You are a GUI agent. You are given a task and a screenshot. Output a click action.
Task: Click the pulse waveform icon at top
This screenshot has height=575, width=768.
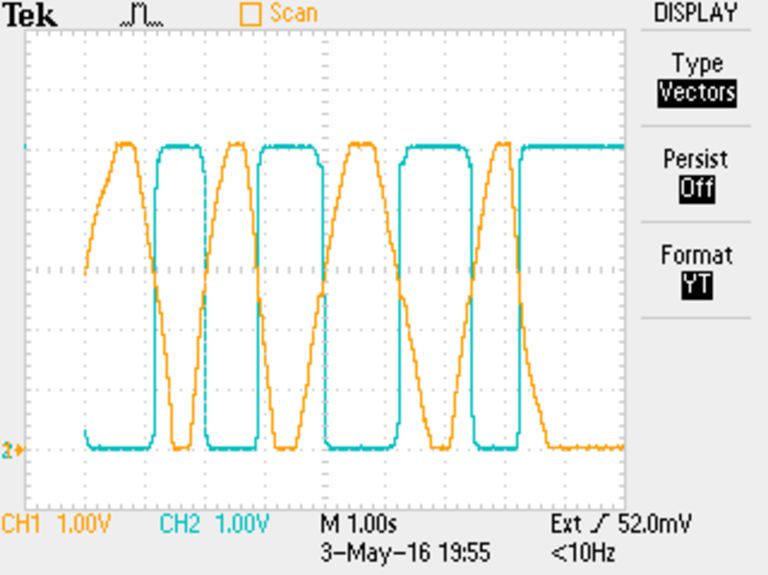pyautogui.click(x=141, y=14)
